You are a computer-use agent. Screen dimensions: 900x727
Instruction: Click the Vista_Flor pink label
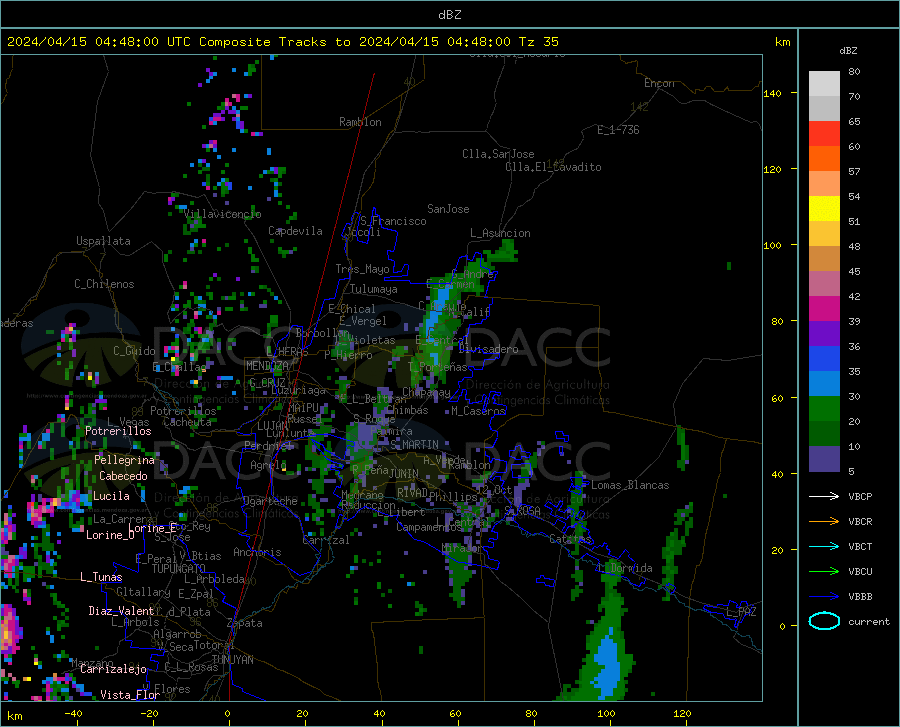click(130, 695)
